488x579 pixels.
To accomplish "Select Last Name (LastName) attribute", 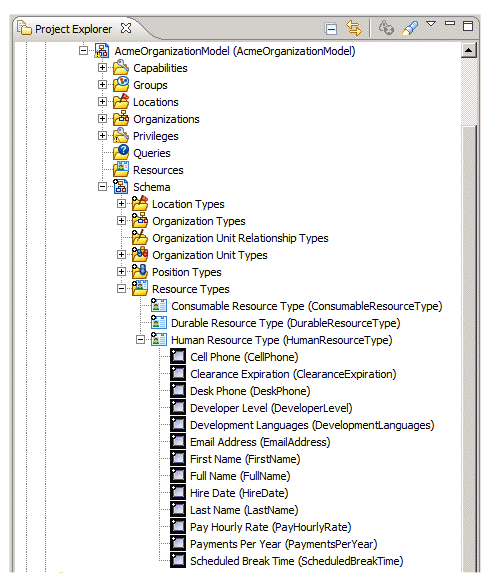I will 244,510.
